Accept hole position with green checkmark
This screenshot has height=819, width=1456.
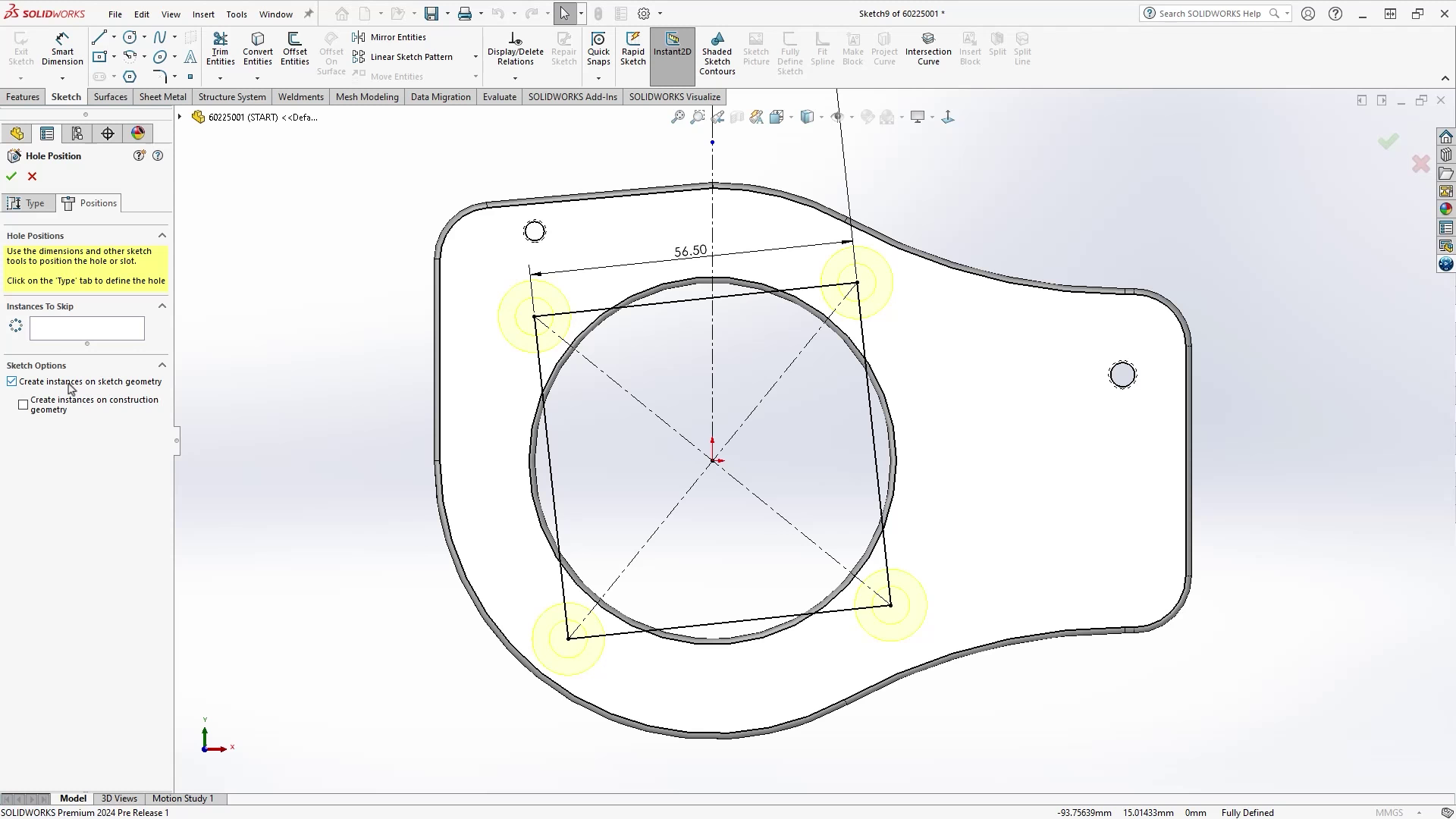(11, 176)
